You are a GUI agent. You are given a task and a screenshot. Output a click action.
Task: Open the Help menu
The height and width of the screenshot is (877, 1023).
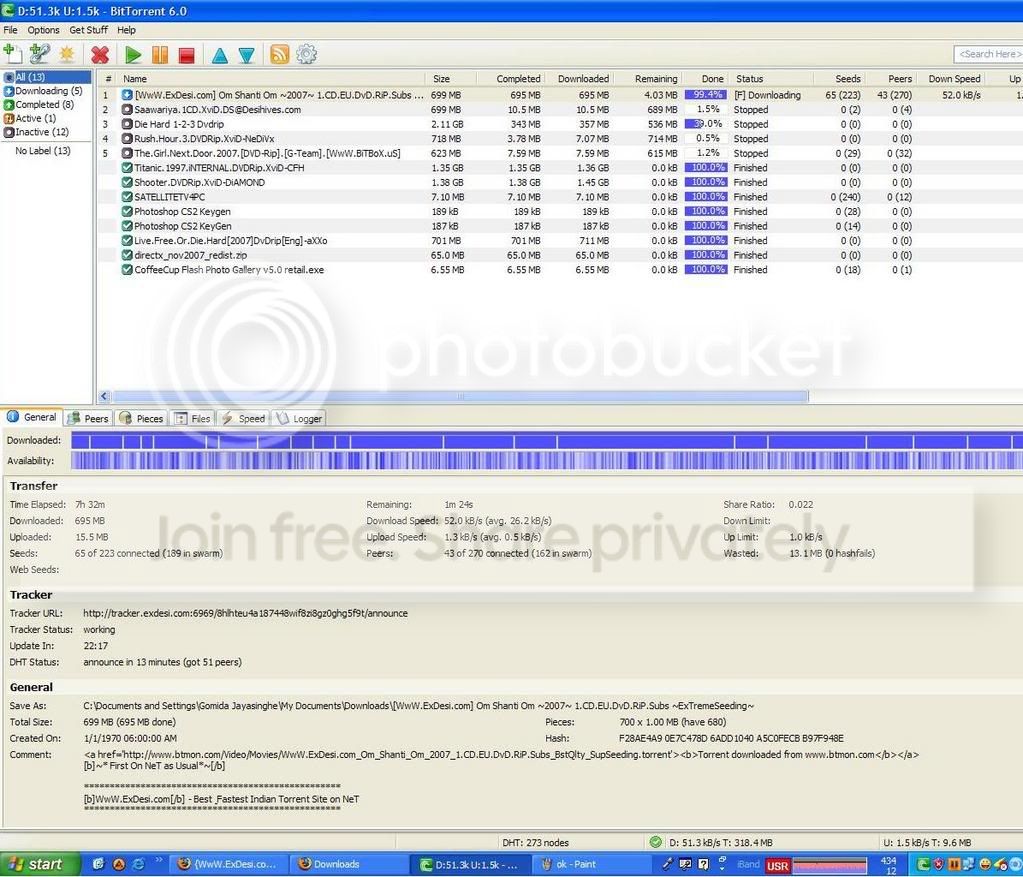tap(126, 30)
